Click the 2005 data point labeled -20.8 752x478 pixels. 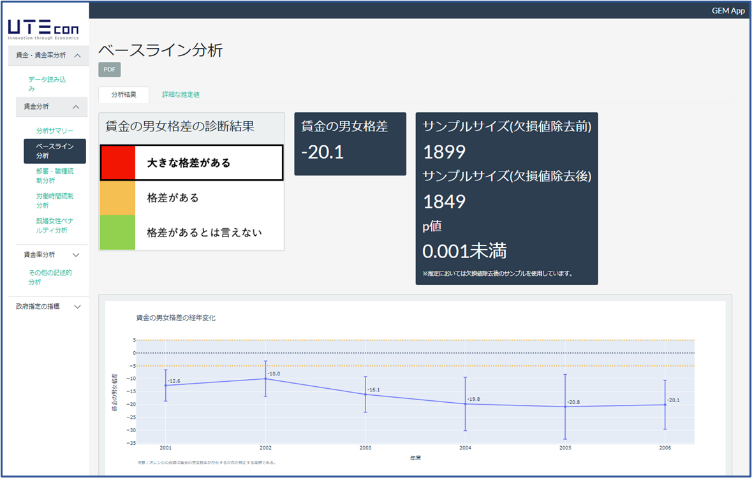pos(565,407)
